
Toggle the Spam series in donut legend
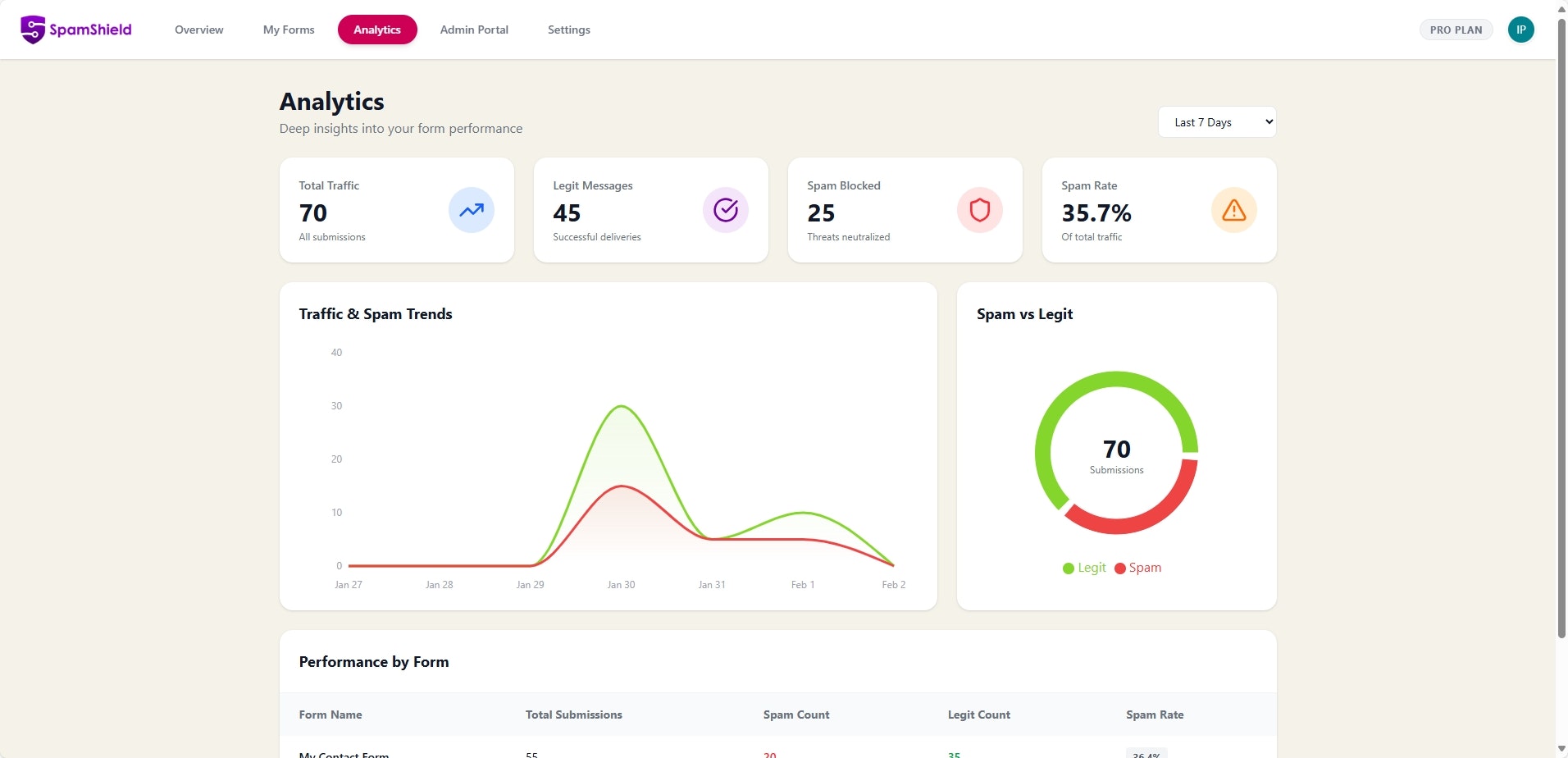pyautogui.click(x=1138, y=567)
